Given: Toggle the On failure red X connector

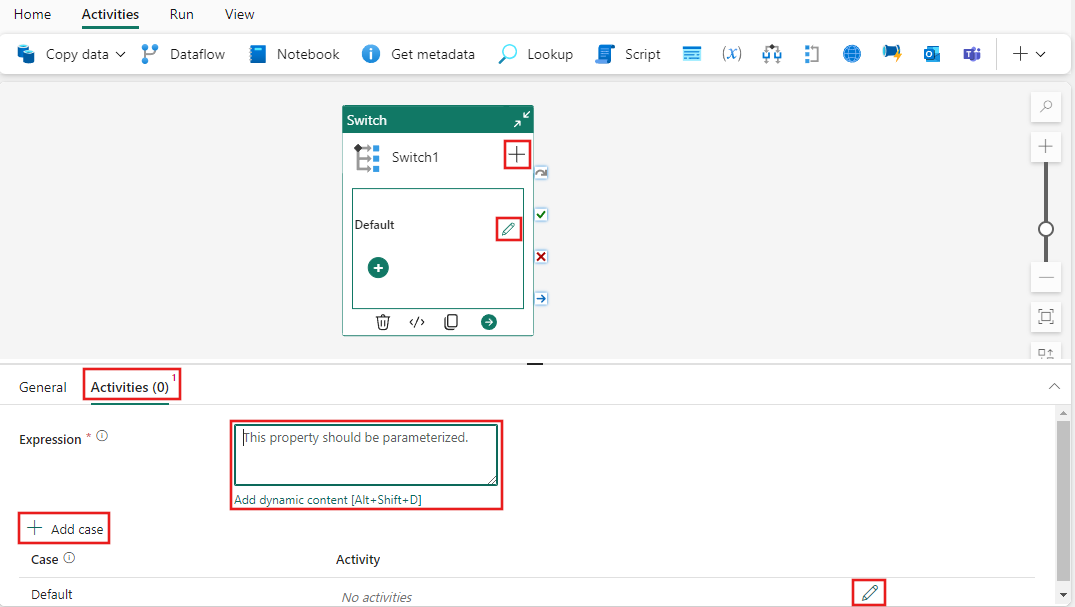Looking at the screenshot, I should pyautogui.click(x=540, y=256).
